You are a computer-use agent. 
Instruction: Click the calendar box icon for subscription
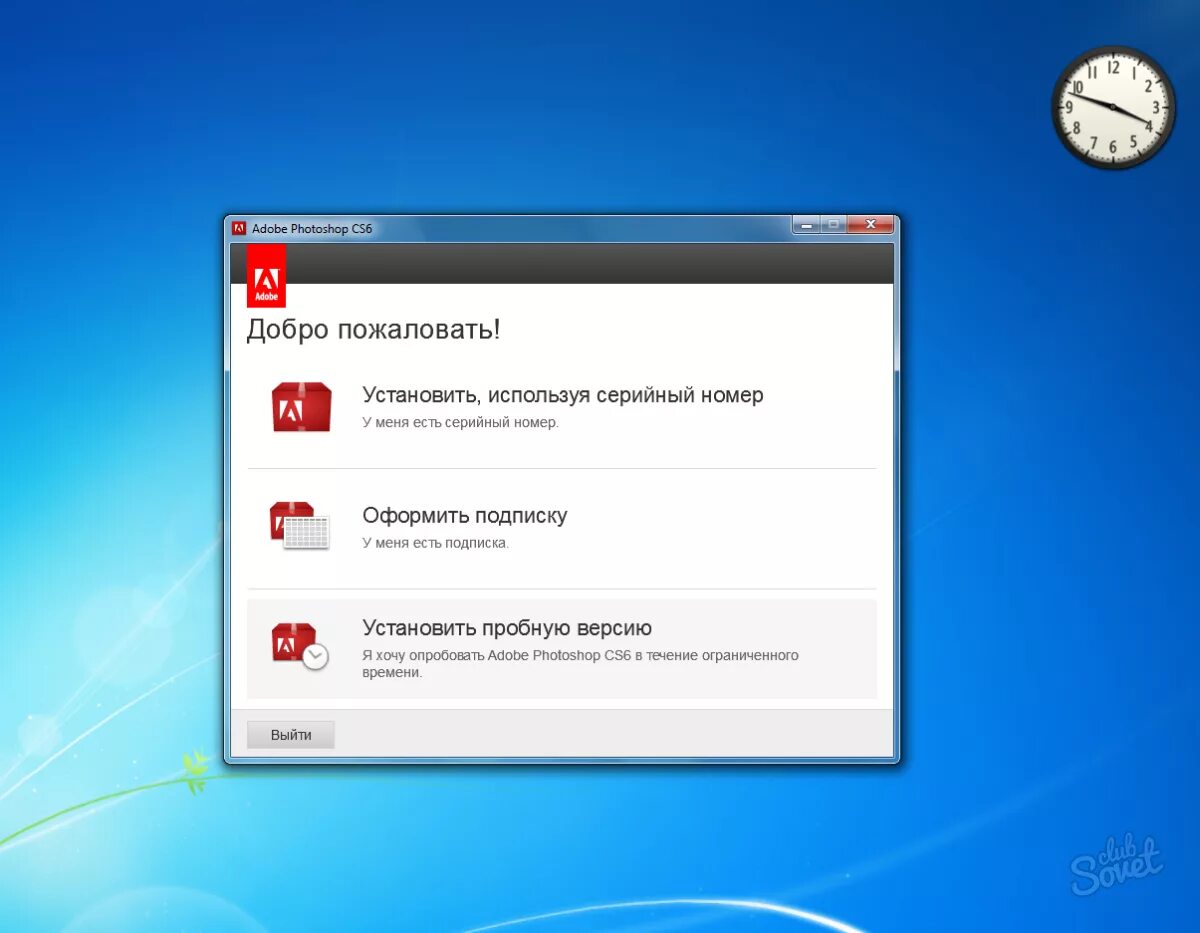point(299,526)
